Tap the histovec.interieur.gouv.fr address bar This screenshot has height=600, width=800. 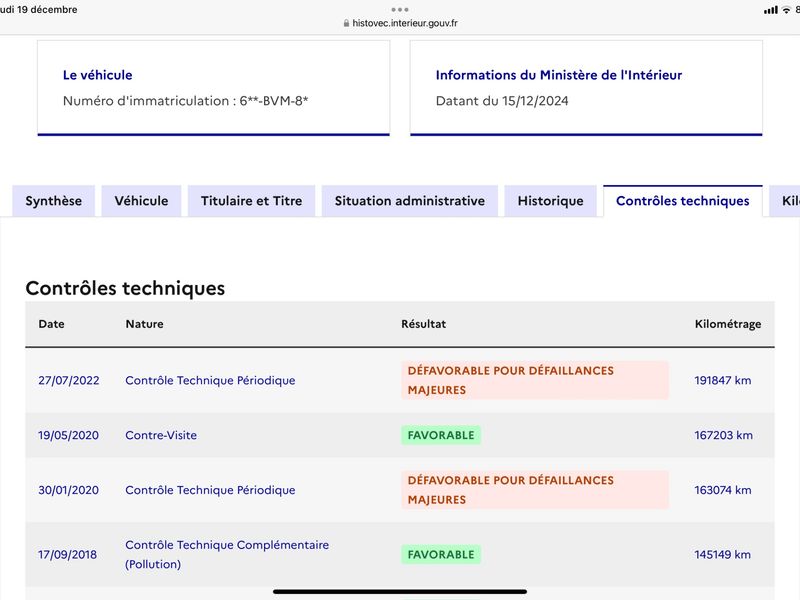401,23
